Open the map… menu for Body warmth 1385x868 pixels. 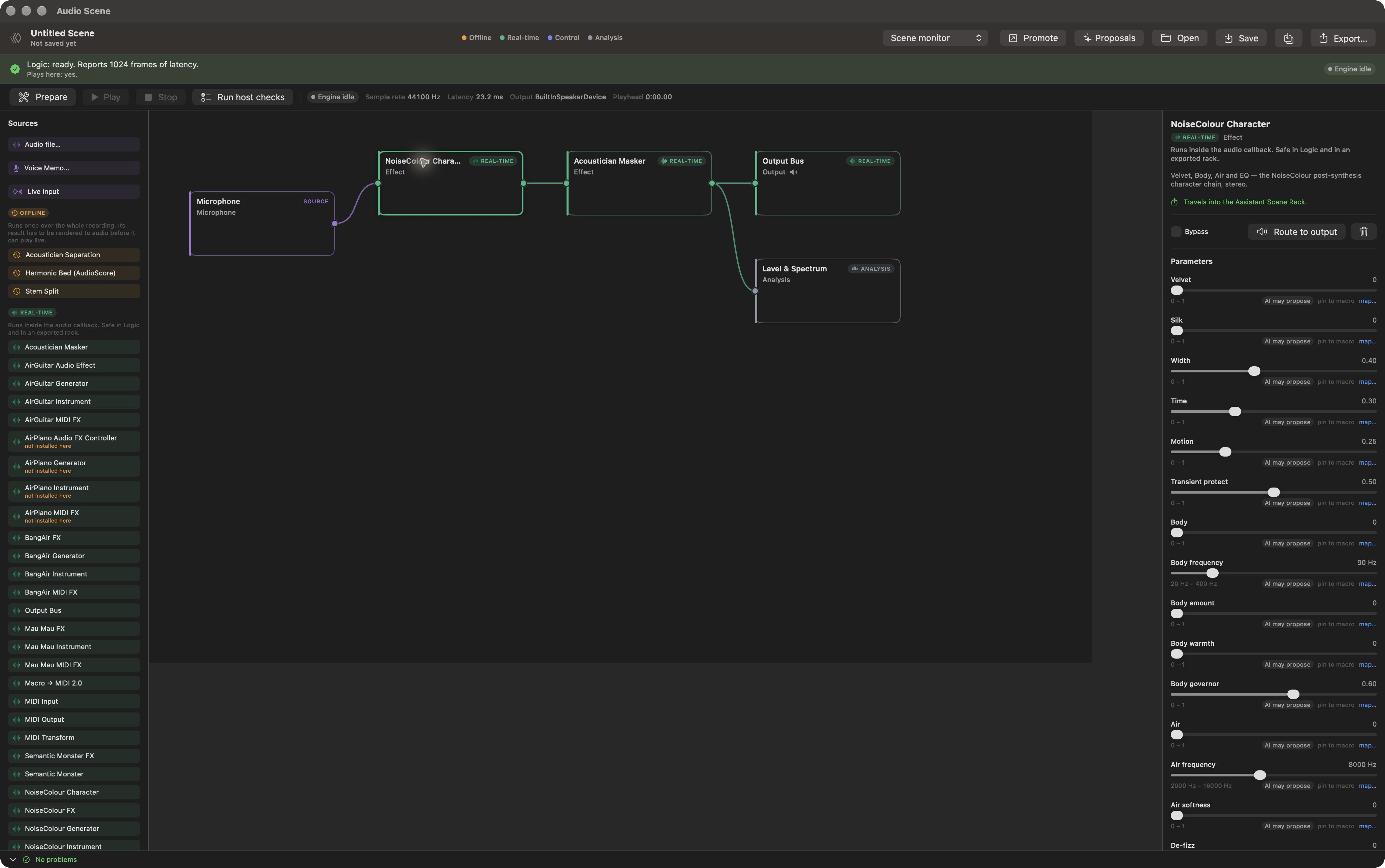click(1367, 665)
